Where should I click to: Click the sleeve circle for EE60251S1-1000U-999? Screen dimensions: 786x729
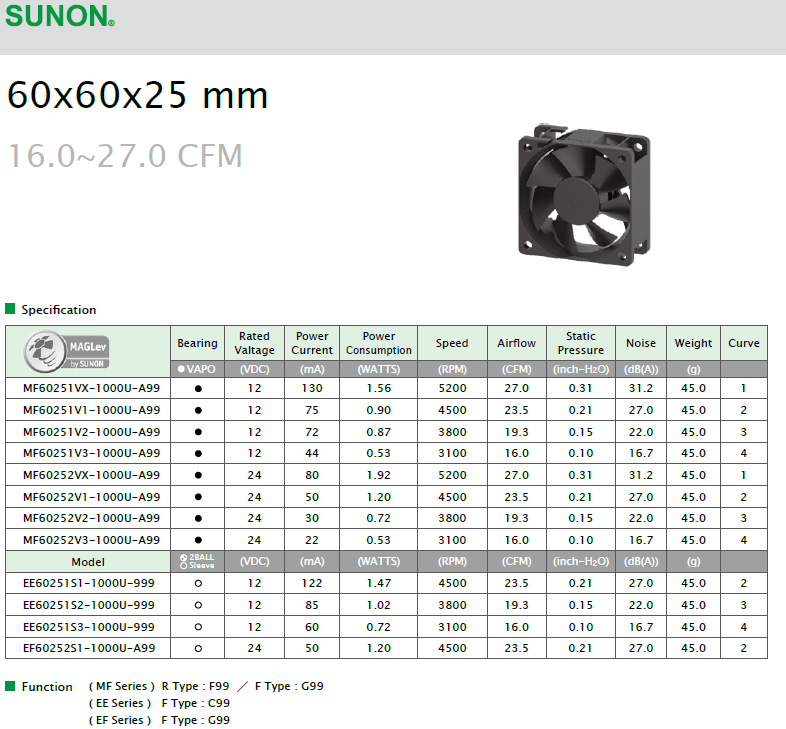coord(198,584)
